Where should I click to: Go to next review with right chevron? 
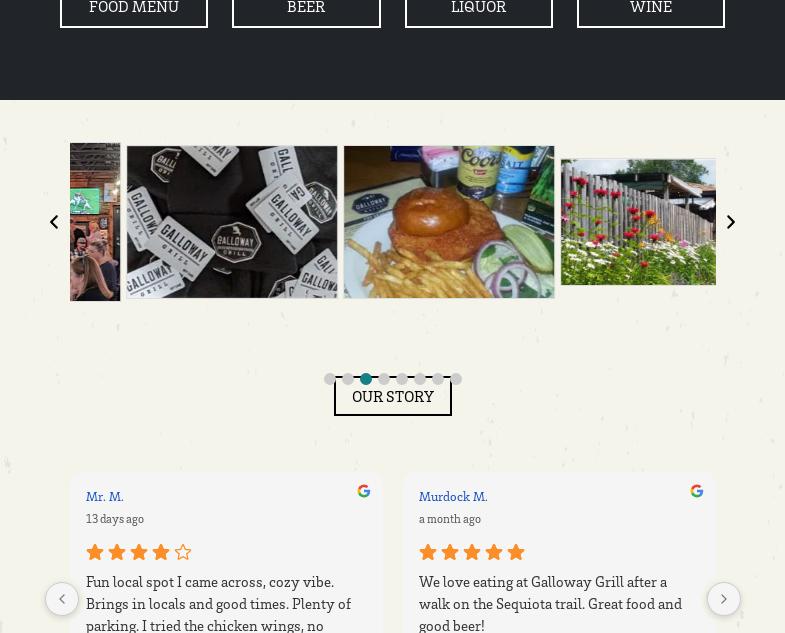click(x=723, y=599)
